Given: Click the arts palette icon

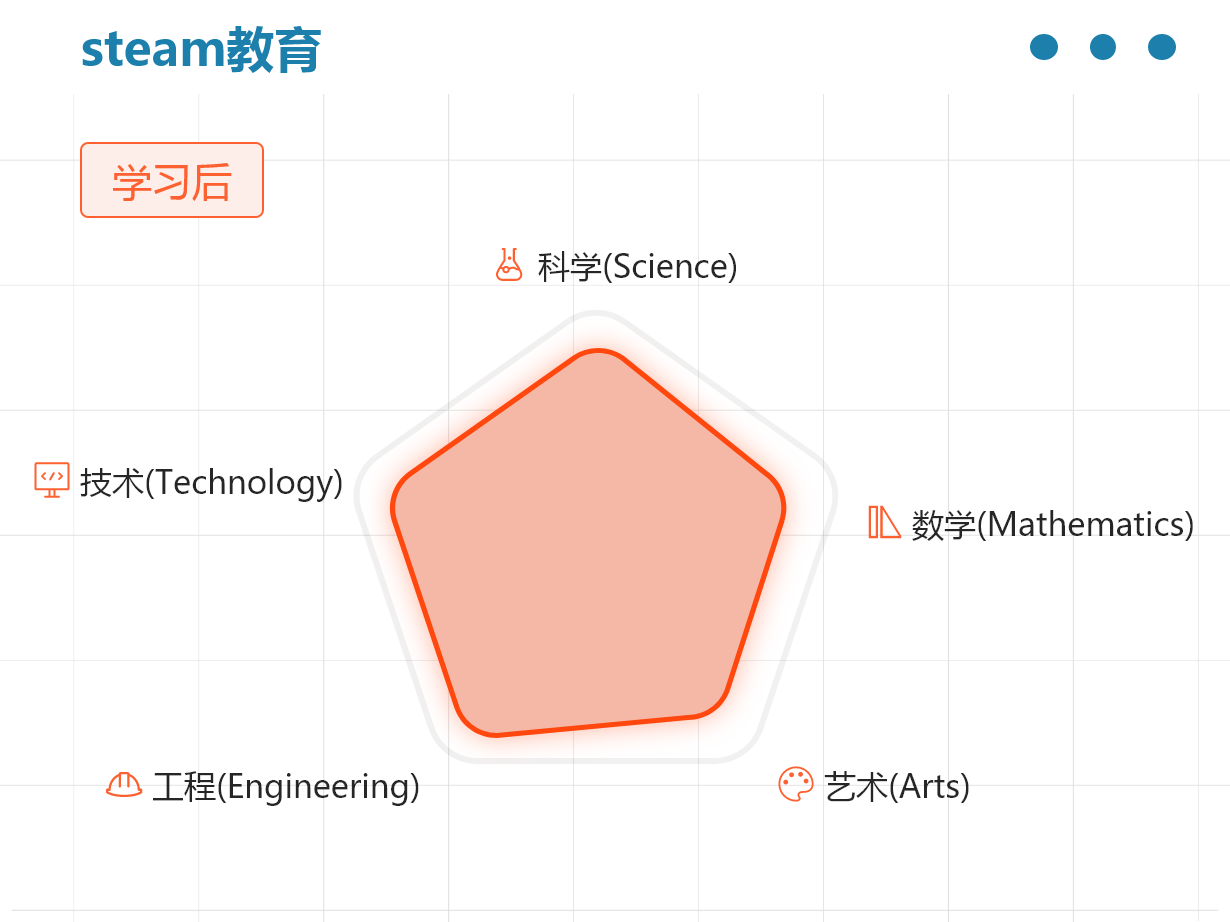Looking at the screenshot, I should click(x=796, y=784).
